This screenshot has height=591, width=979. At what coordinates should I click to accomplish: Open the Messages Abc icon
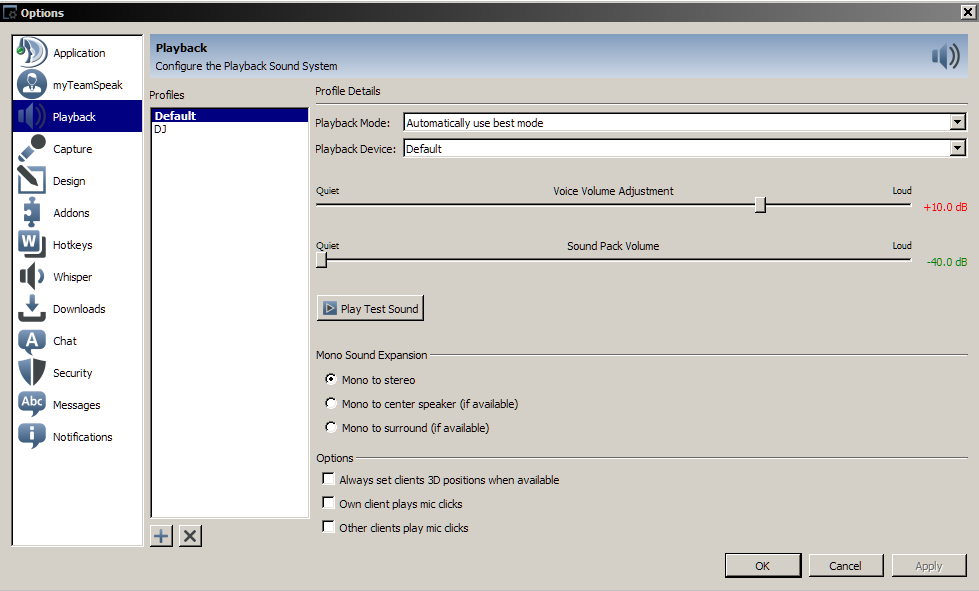point(31,404)
